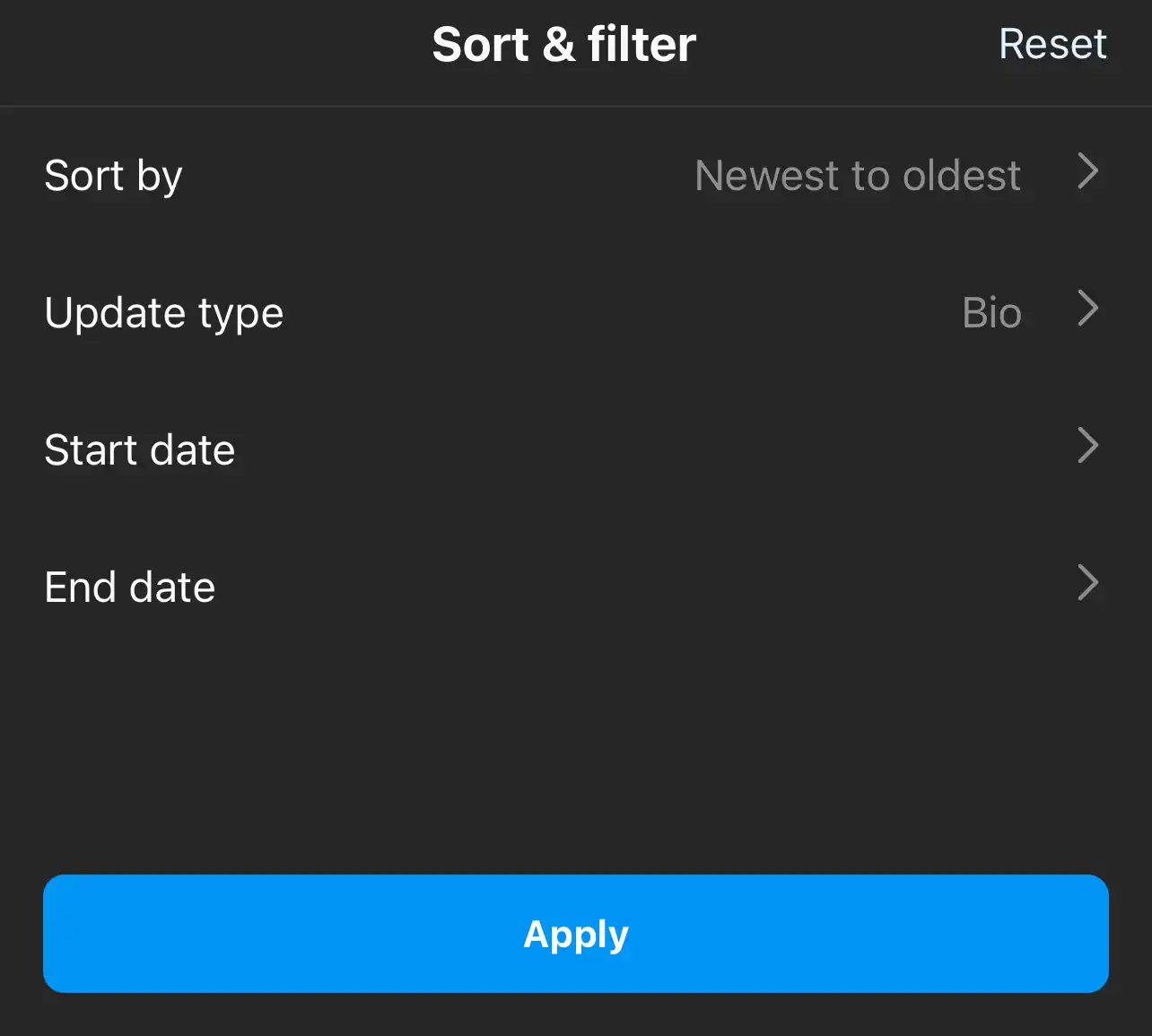Click the header divider line below the title
The image size is (1152, 1036).
(576, 107)
